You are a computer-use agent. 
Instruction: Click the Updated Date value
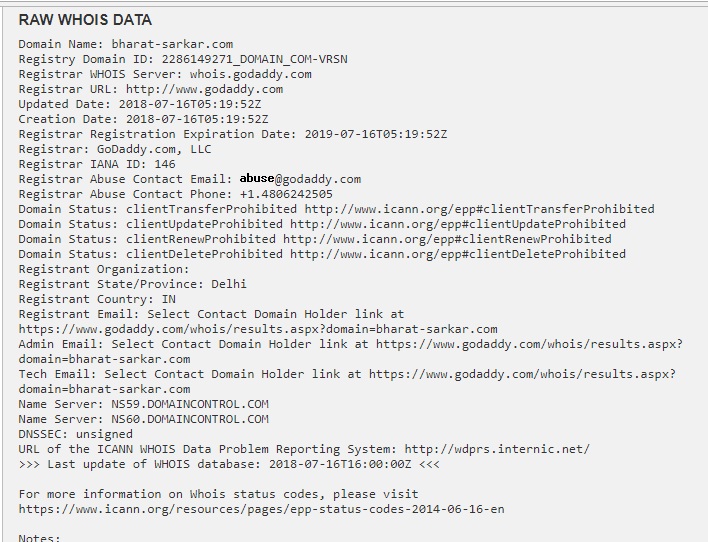(190, 104)
